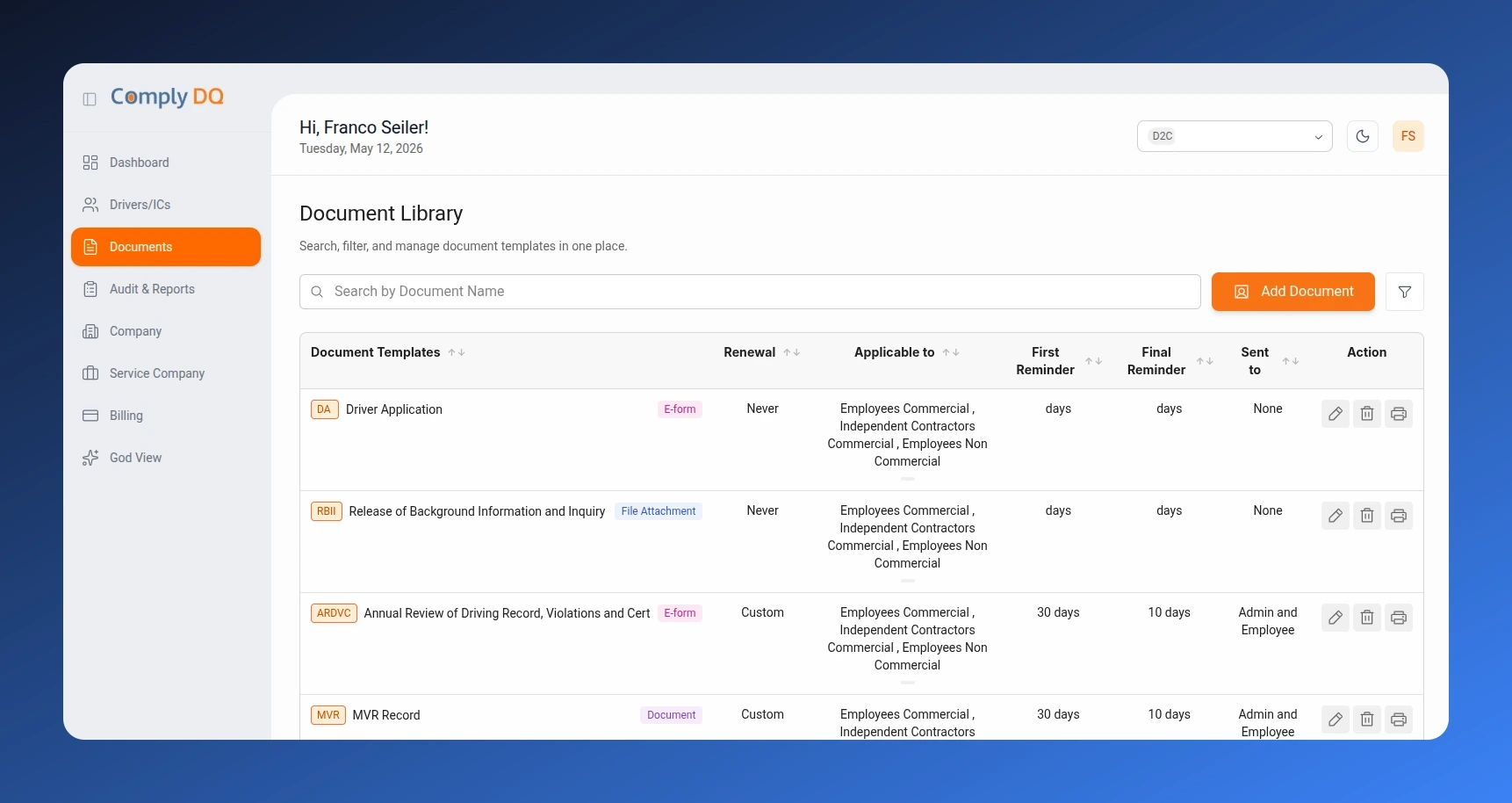Sort by Sent to column arrows
Viewport: 1512px width, 803px height.
tap(1291, 361)
